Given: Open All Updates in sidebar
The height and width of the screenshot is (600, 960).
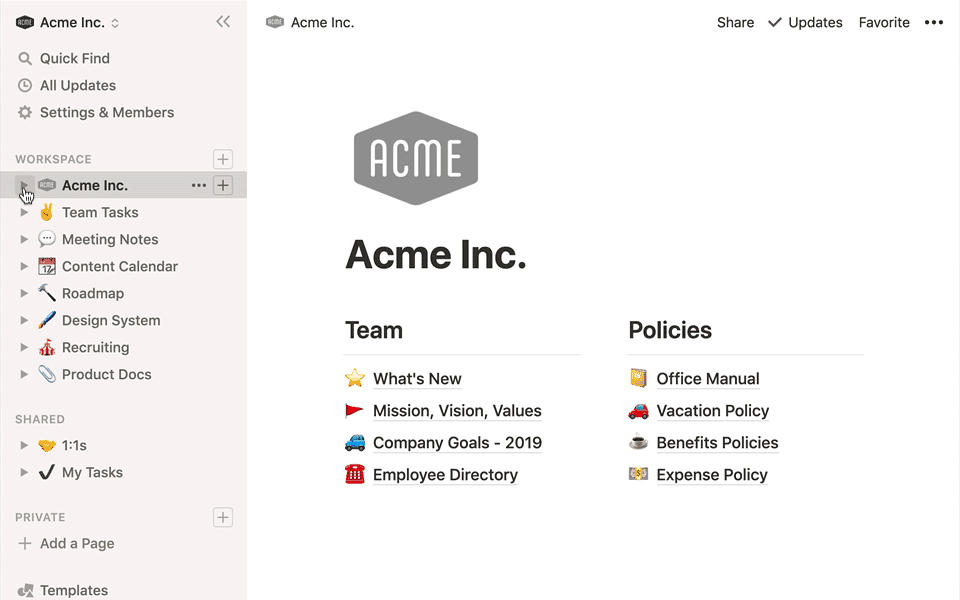Looking at the screenshot, I should point(77,85).
